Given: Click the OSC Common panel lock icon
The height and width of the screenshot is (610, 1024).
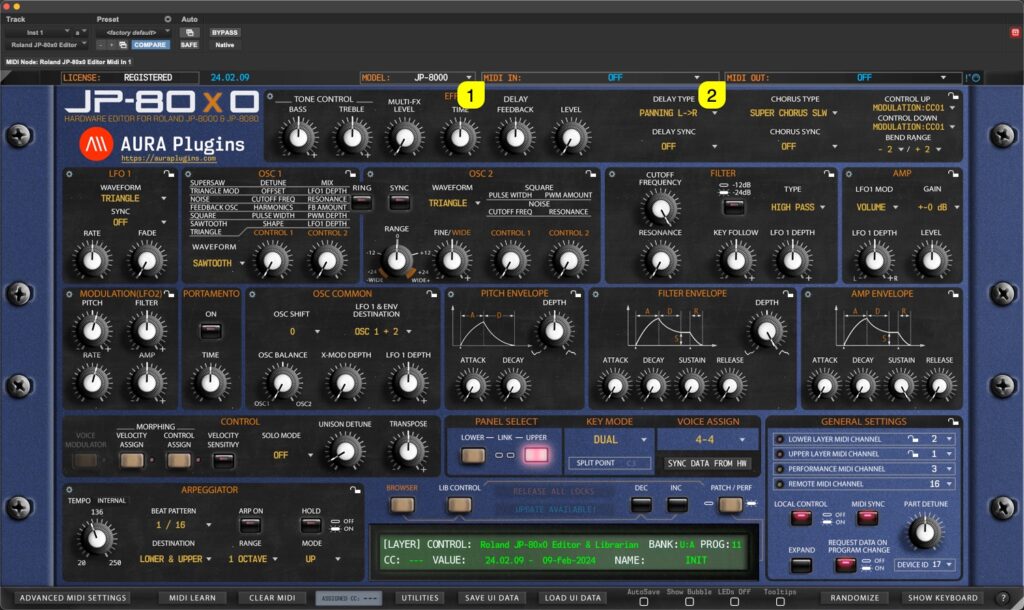Looking at the screenshot, I should pos(432,294).
